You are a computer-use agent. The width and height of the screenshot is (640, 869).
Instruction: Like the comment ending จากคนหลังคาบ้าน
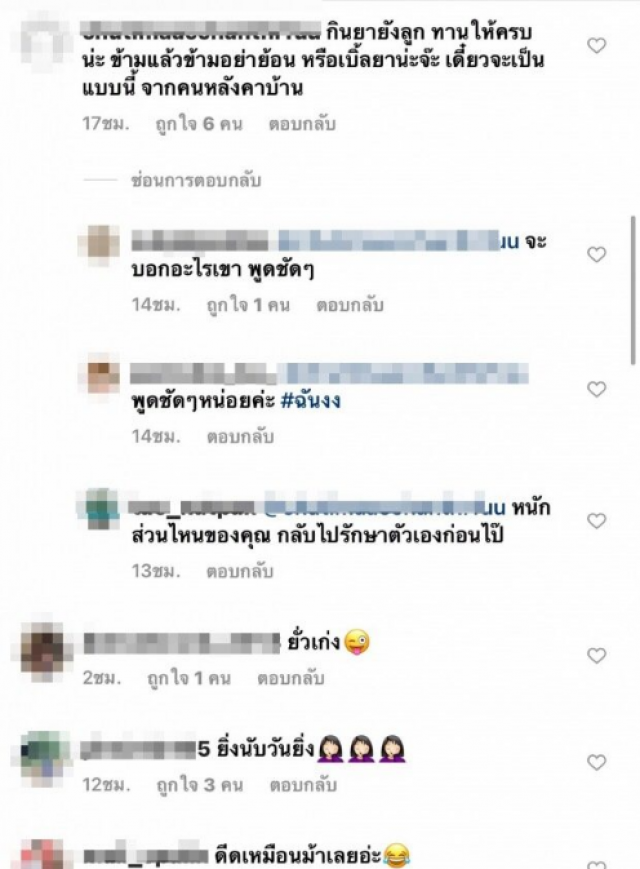596,45
